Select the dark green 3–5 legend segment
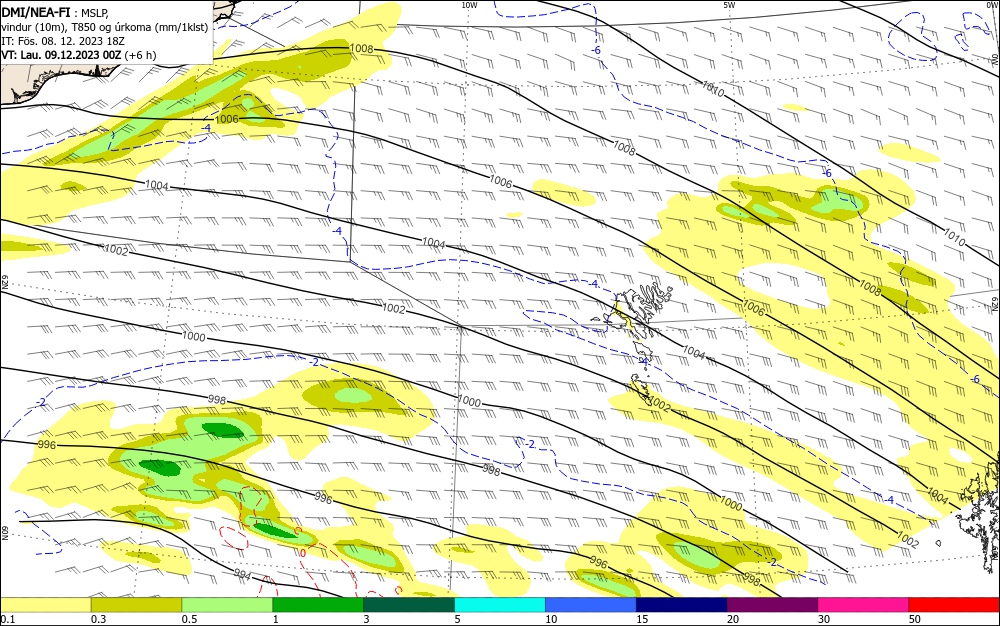This screenshot has width=1000, height=626. coord(409,605)
